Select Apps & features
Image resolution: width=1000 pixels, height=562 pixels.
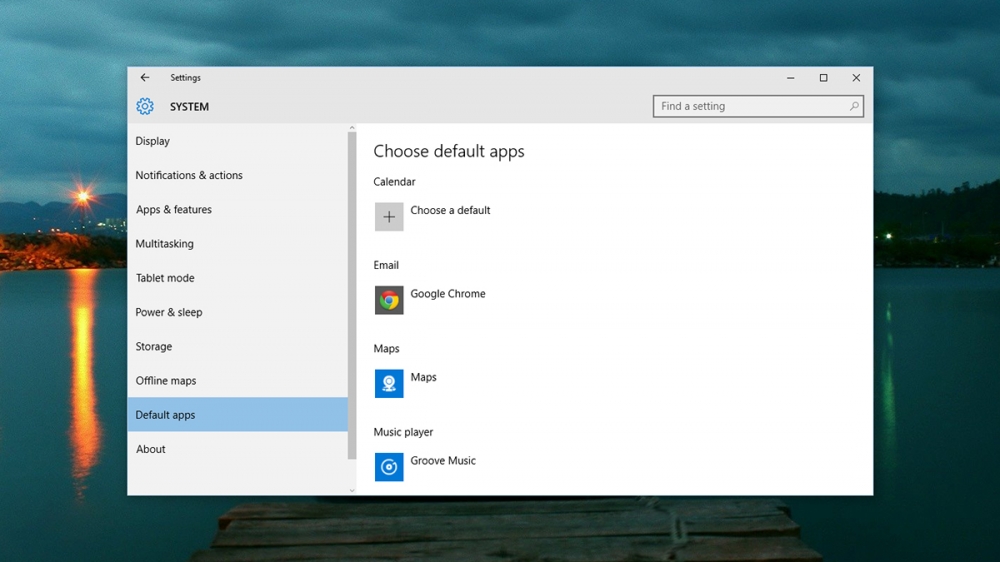[x=237, y=209]
